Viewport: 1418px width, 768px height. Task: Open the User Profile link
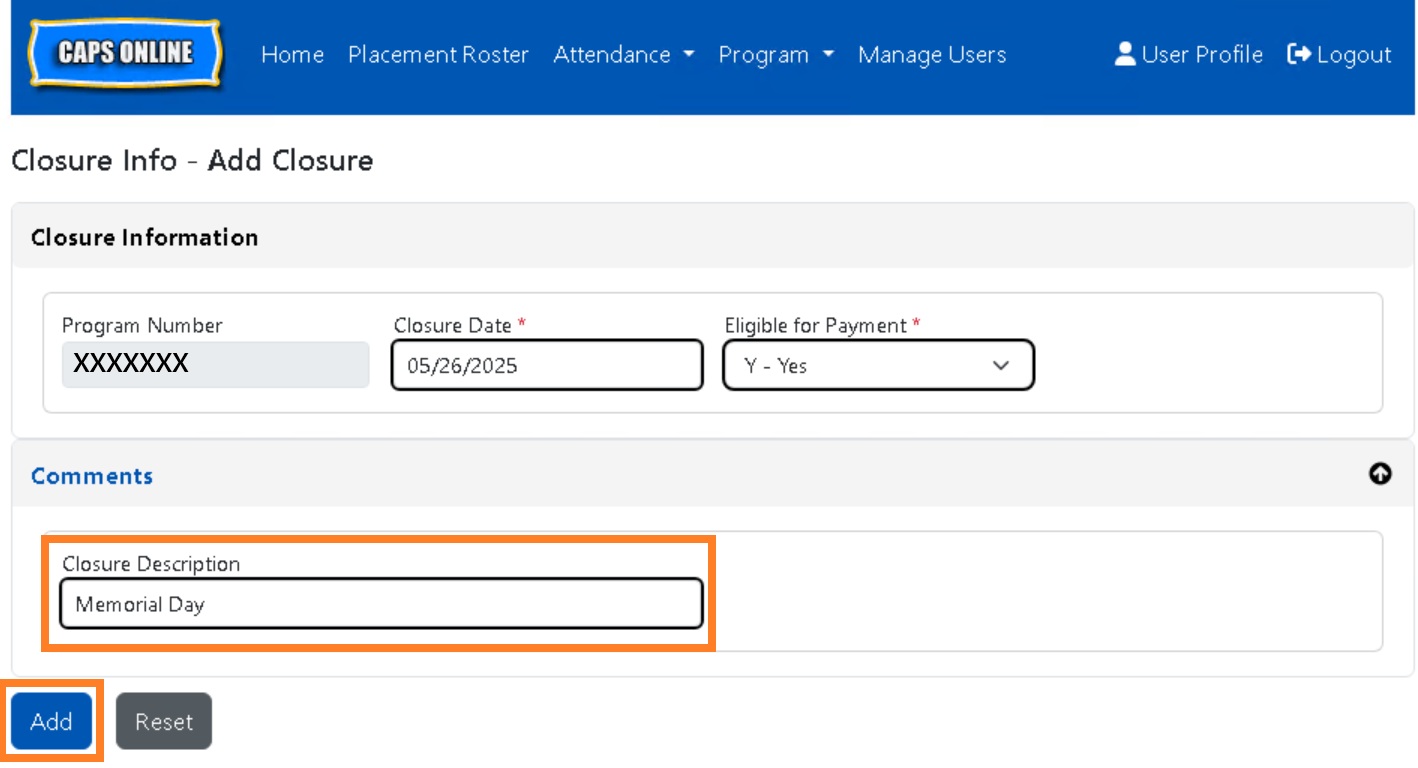(1201, 55)
